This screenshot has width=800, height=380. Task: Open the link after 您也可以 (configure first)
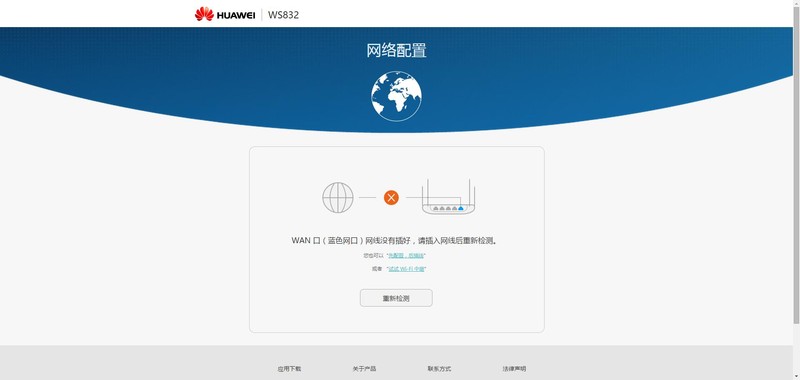406,255
